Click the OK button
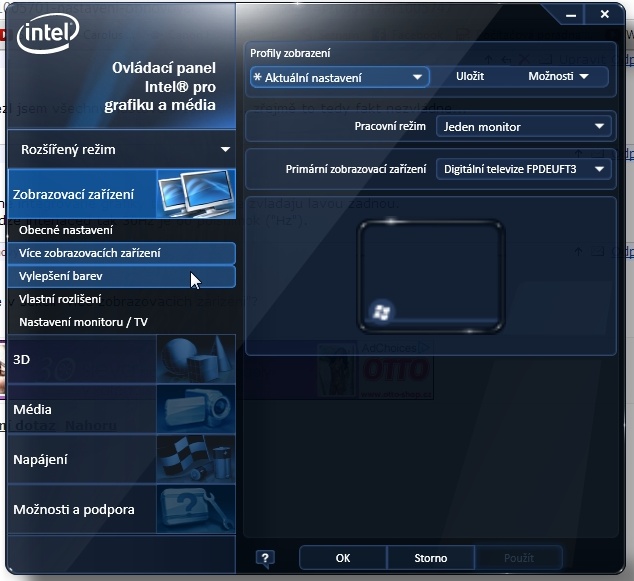This screenshot has width=634, height=581. click(x=343, y=558)
